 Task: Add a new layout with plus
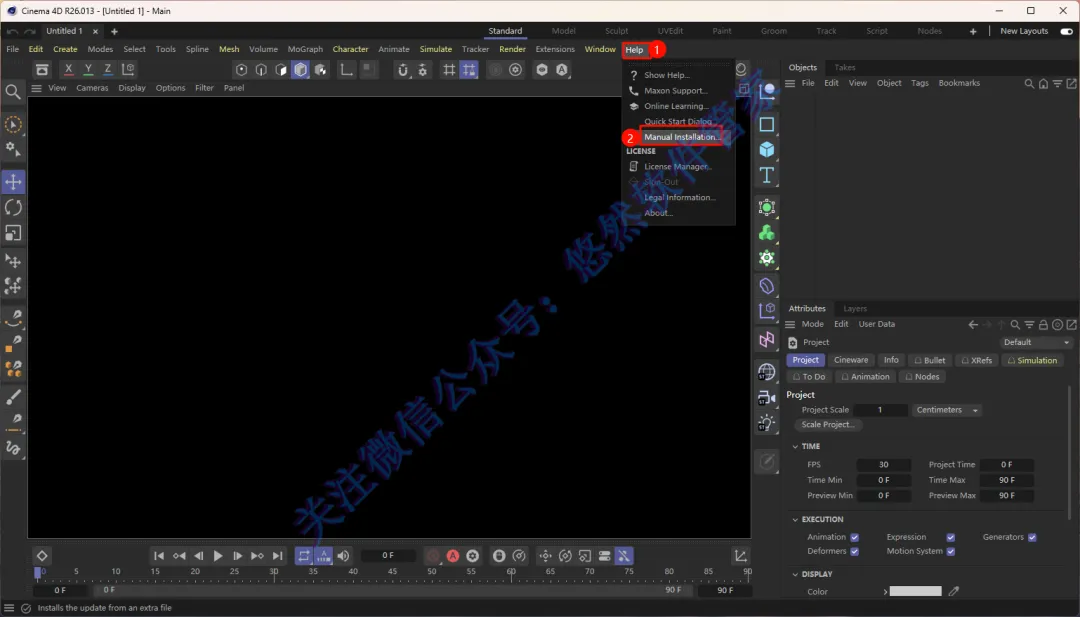pyautogui.click(x=973, y=31)
